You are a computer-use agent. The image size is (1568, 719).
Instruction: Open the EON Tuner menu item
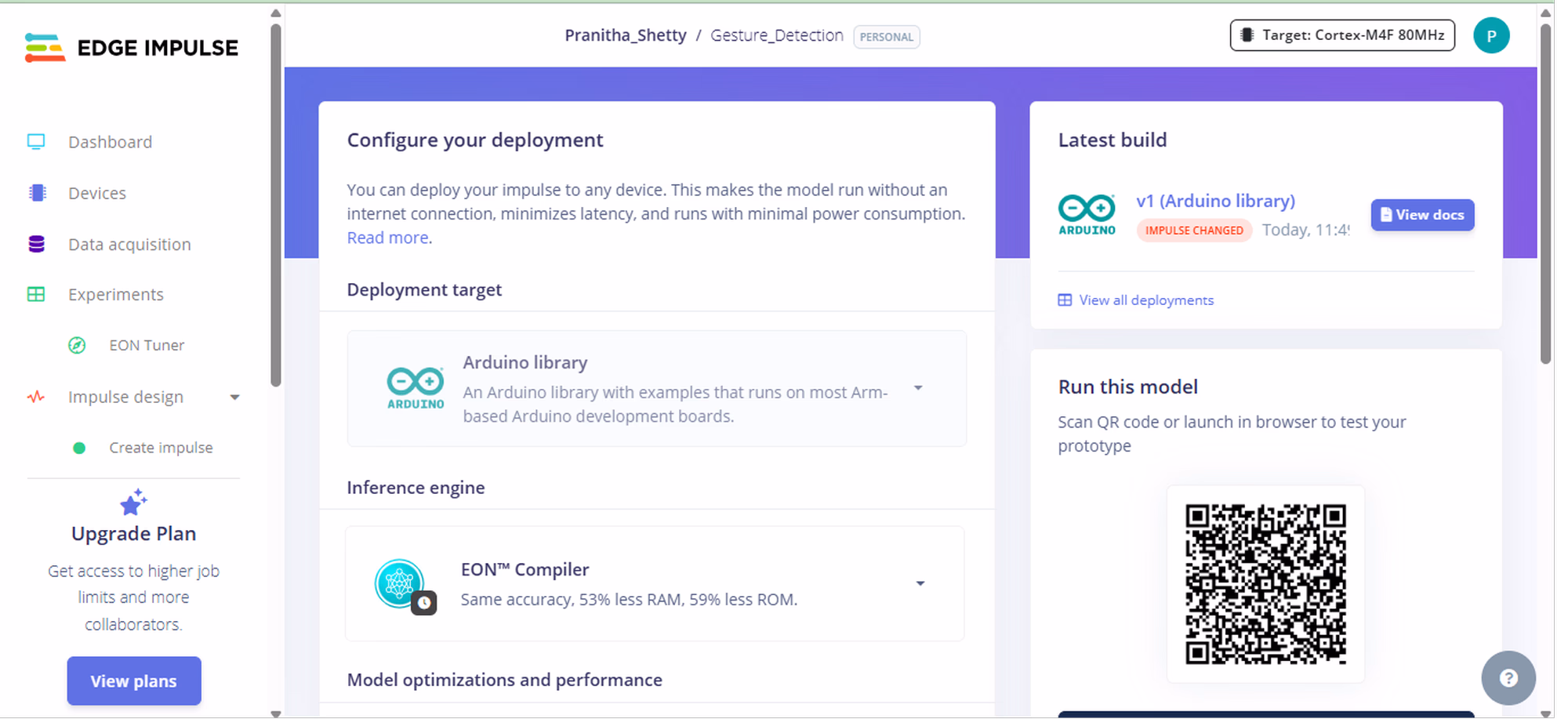tap(147, 346)
